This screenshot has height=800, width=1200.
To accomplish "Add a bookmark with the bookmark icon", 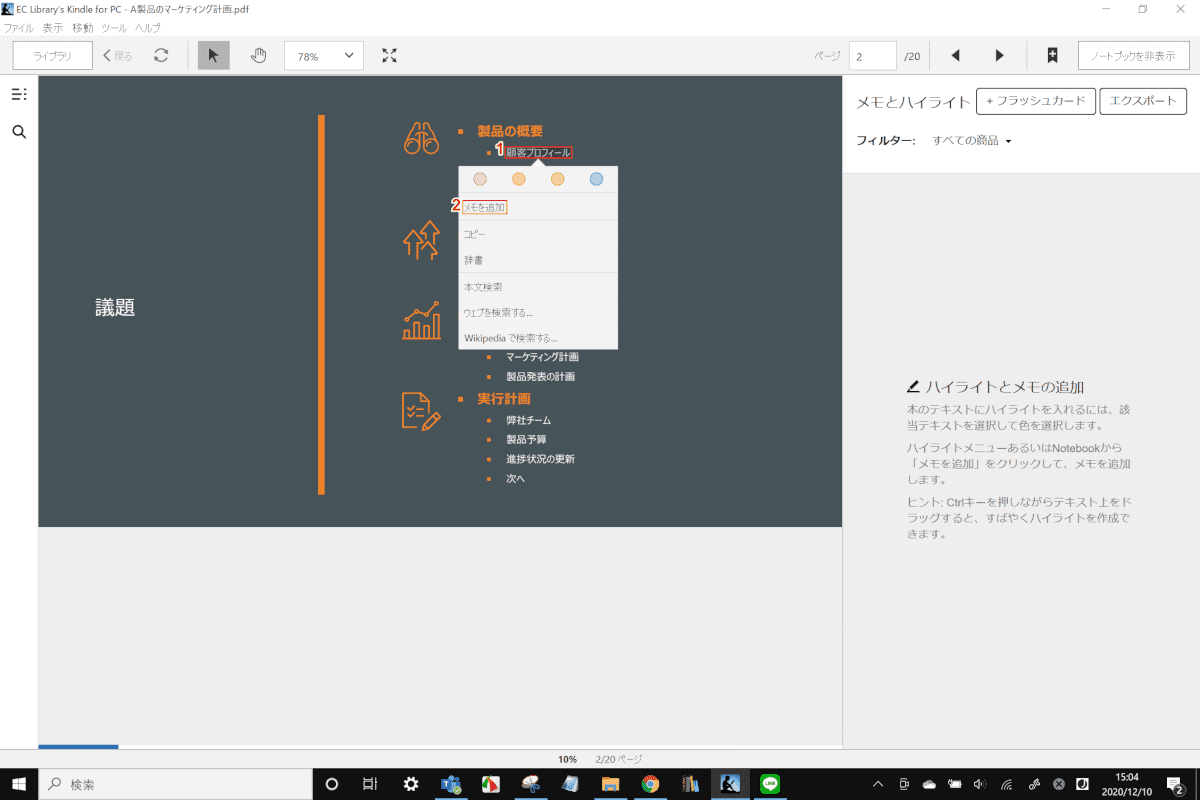I will [1052, 56].
